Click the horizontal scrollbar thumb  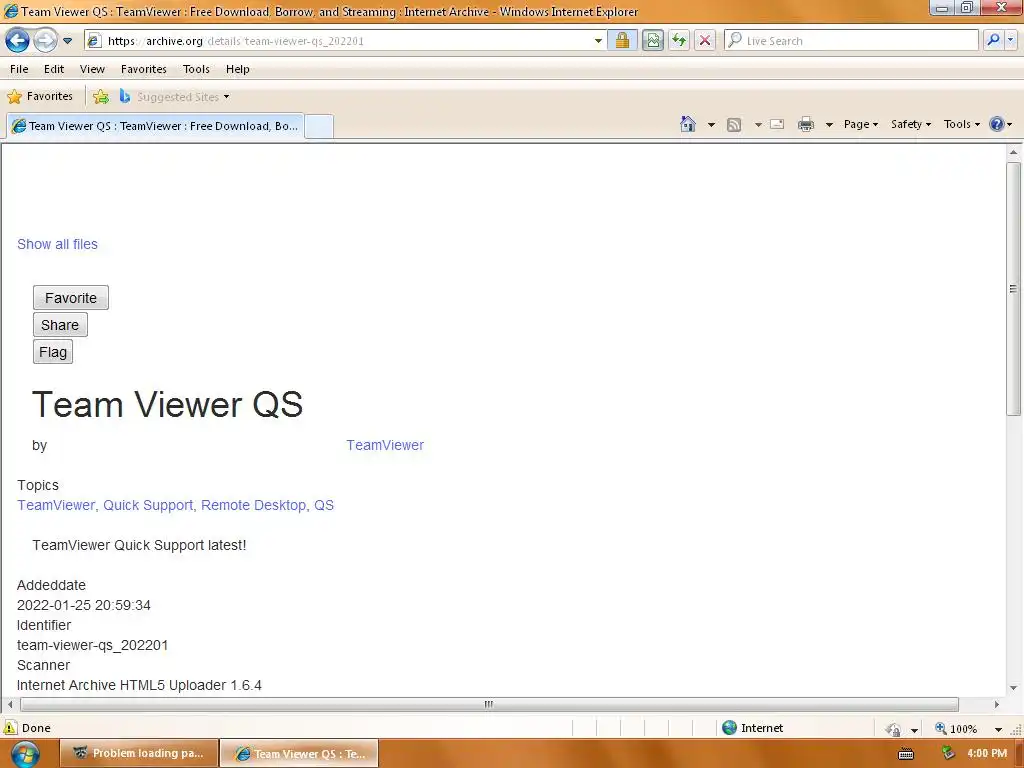(489, 704)
